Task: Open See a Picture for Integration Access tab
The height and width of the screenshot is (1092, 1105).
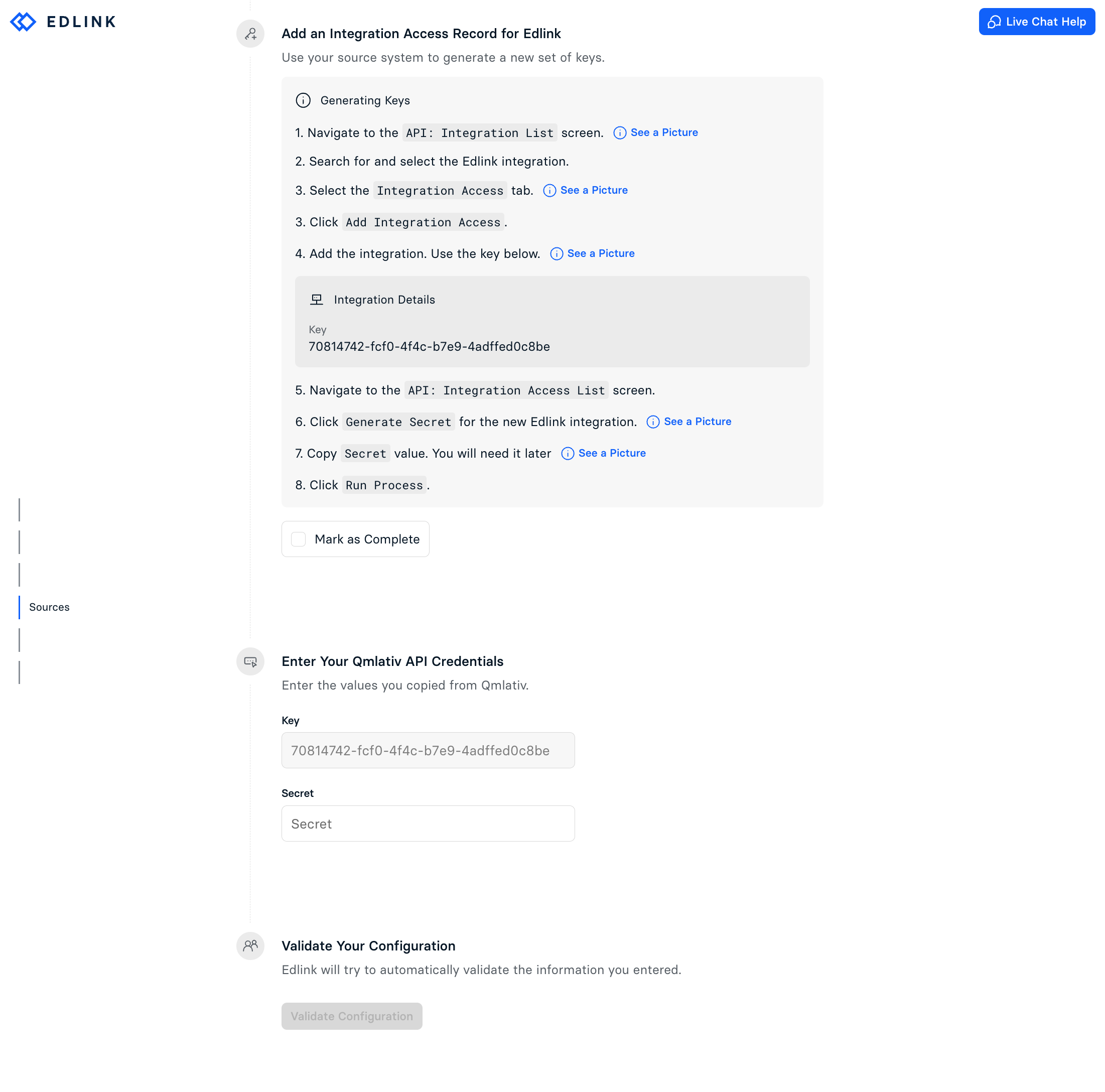Action: click(585, 191)
